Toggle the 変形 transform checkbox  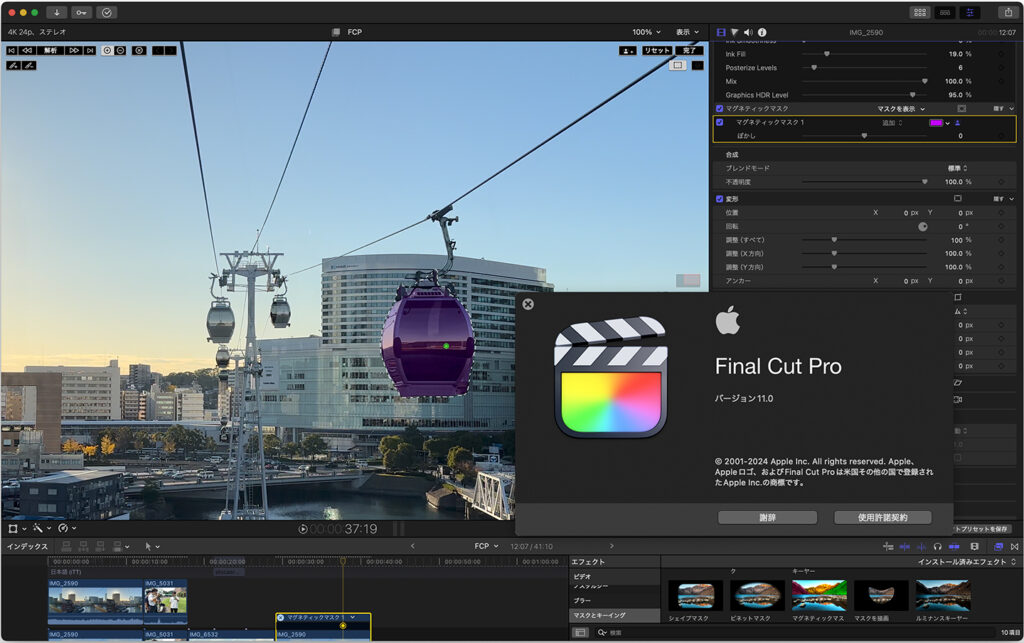(720, 199)
